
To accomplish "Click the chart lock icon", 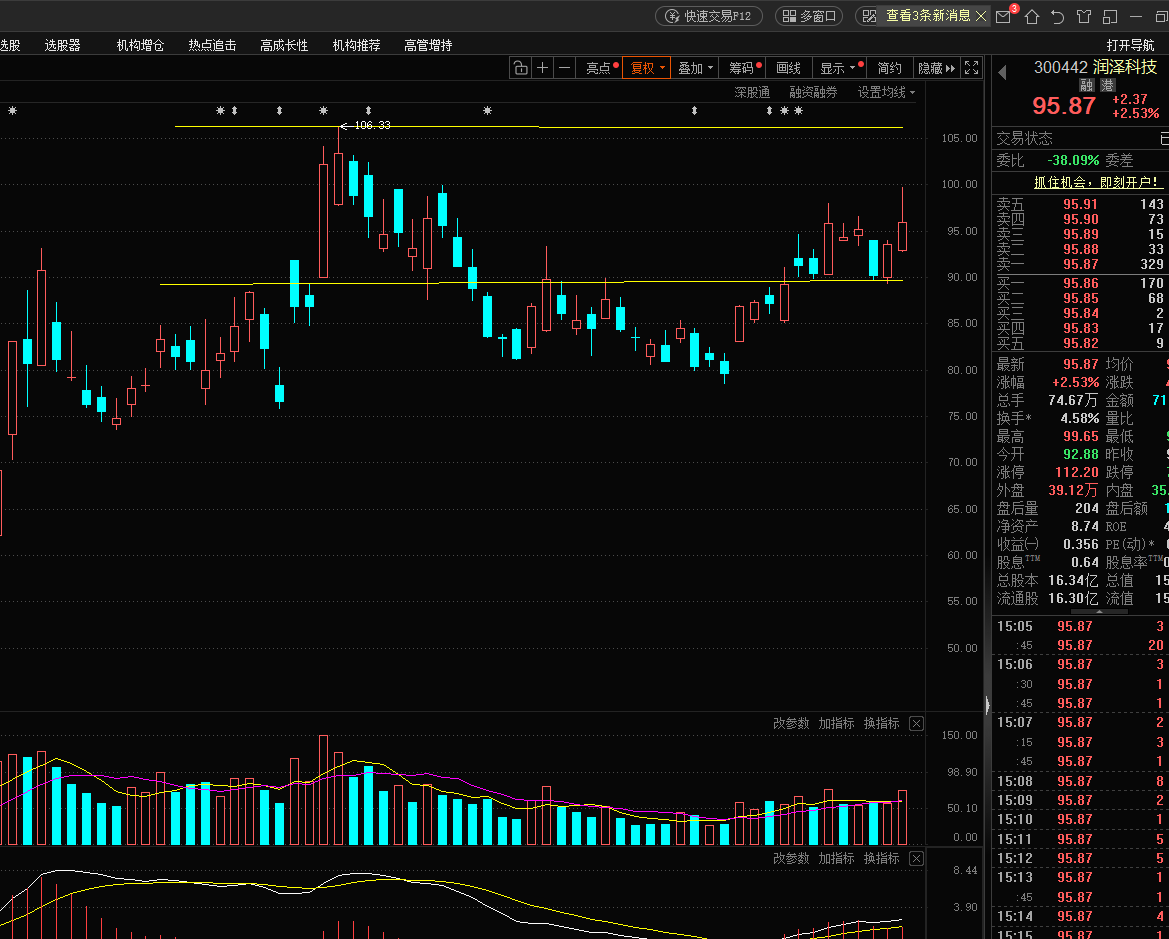I will tap(520, 68).
